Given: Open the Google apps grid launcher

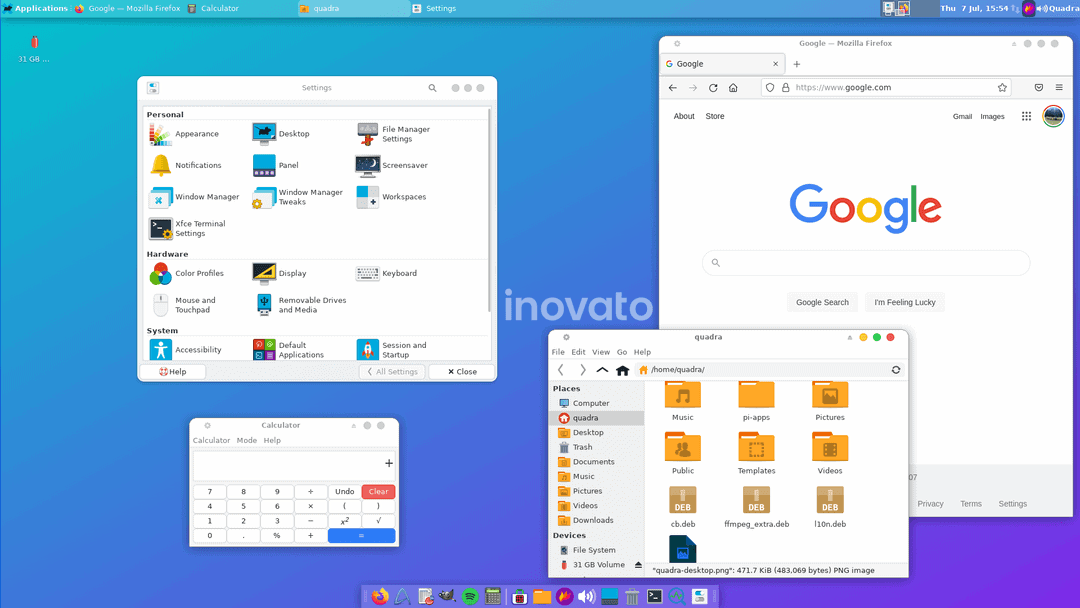Looking at the screenshot, I should tap(1026, 116).
